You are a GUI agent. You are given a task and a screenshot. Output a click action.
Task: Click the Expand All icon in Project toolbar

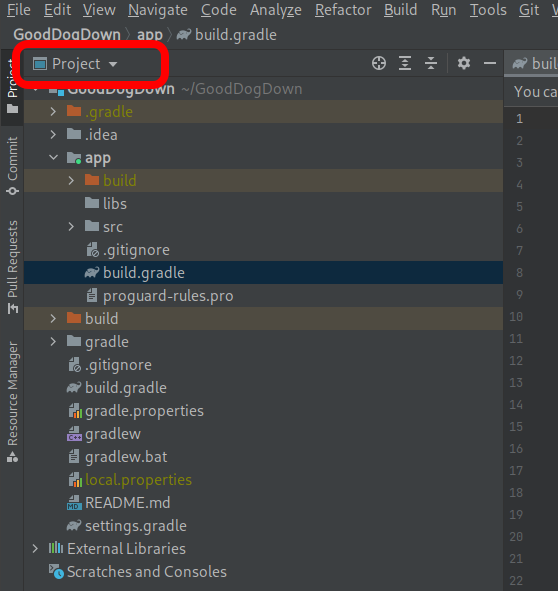click(405, 63)
